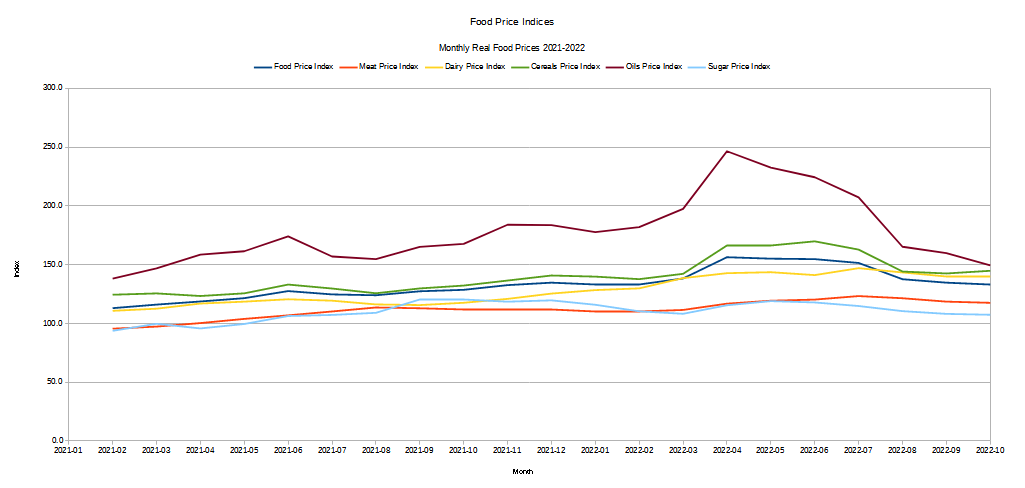1025x488 pixels.
Task: Click the 2021-03 x-axis label
Action: click(x=156, y=451)
